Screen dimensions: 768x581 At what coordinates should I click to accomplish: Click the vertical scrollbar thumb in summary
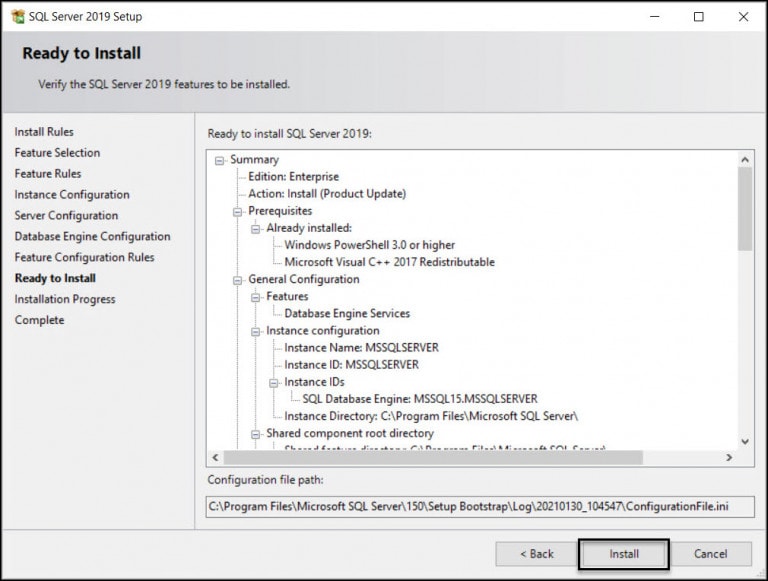point(745,209)
